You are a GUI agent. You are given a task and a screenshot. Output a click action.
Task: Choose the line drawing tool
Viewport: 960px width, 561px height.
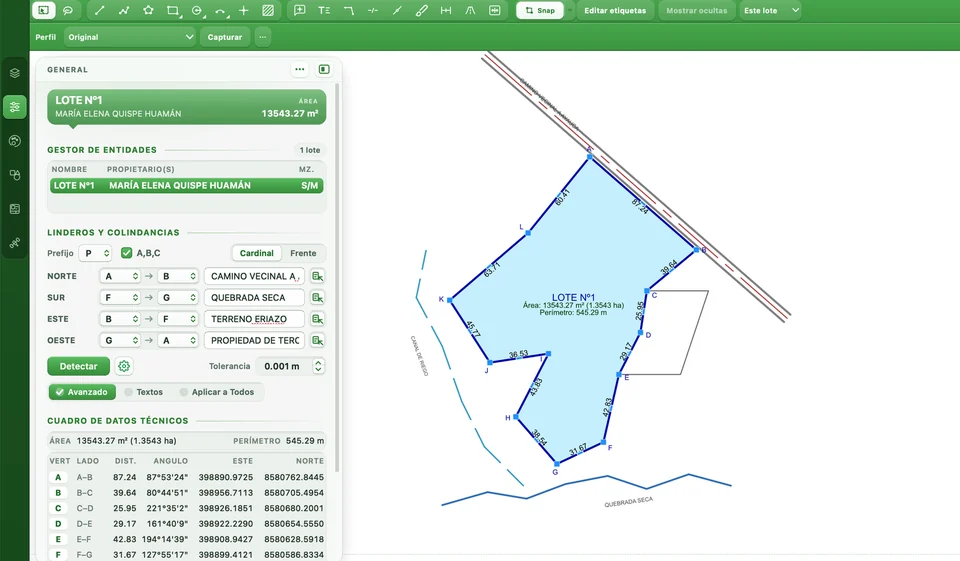(100, 10)
